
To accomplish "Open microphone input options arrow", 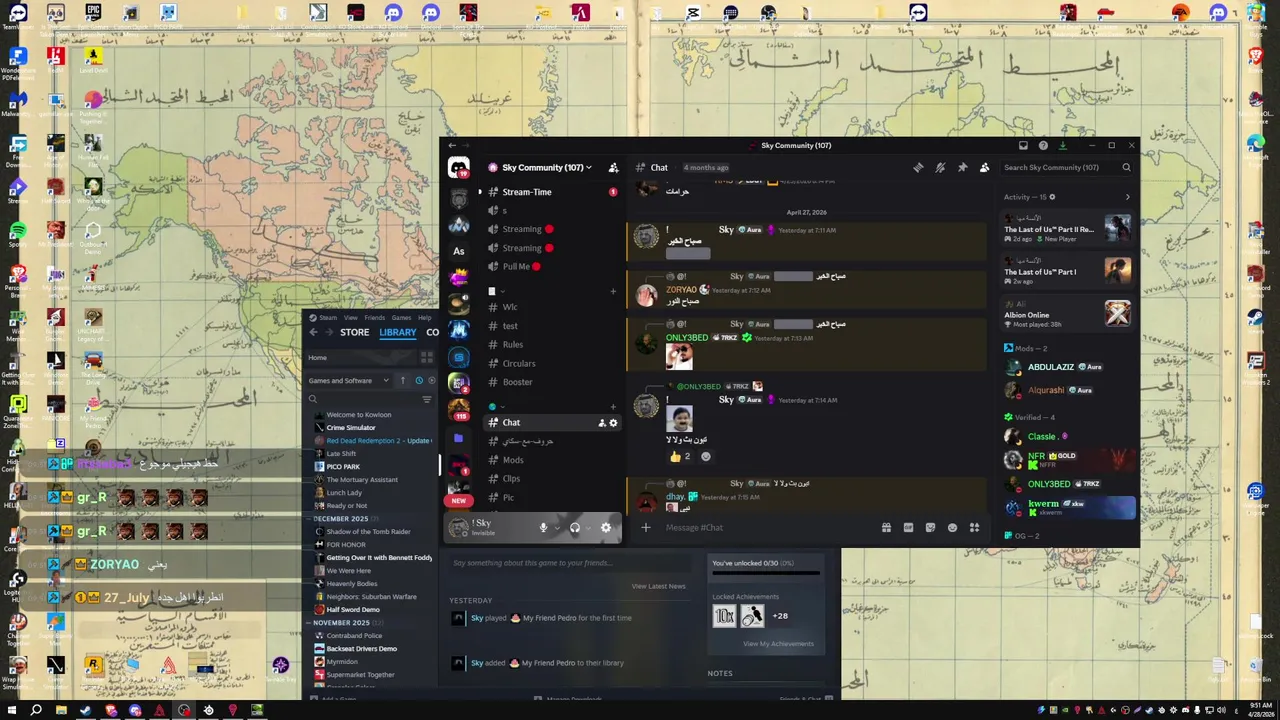I will coord(557,528).
